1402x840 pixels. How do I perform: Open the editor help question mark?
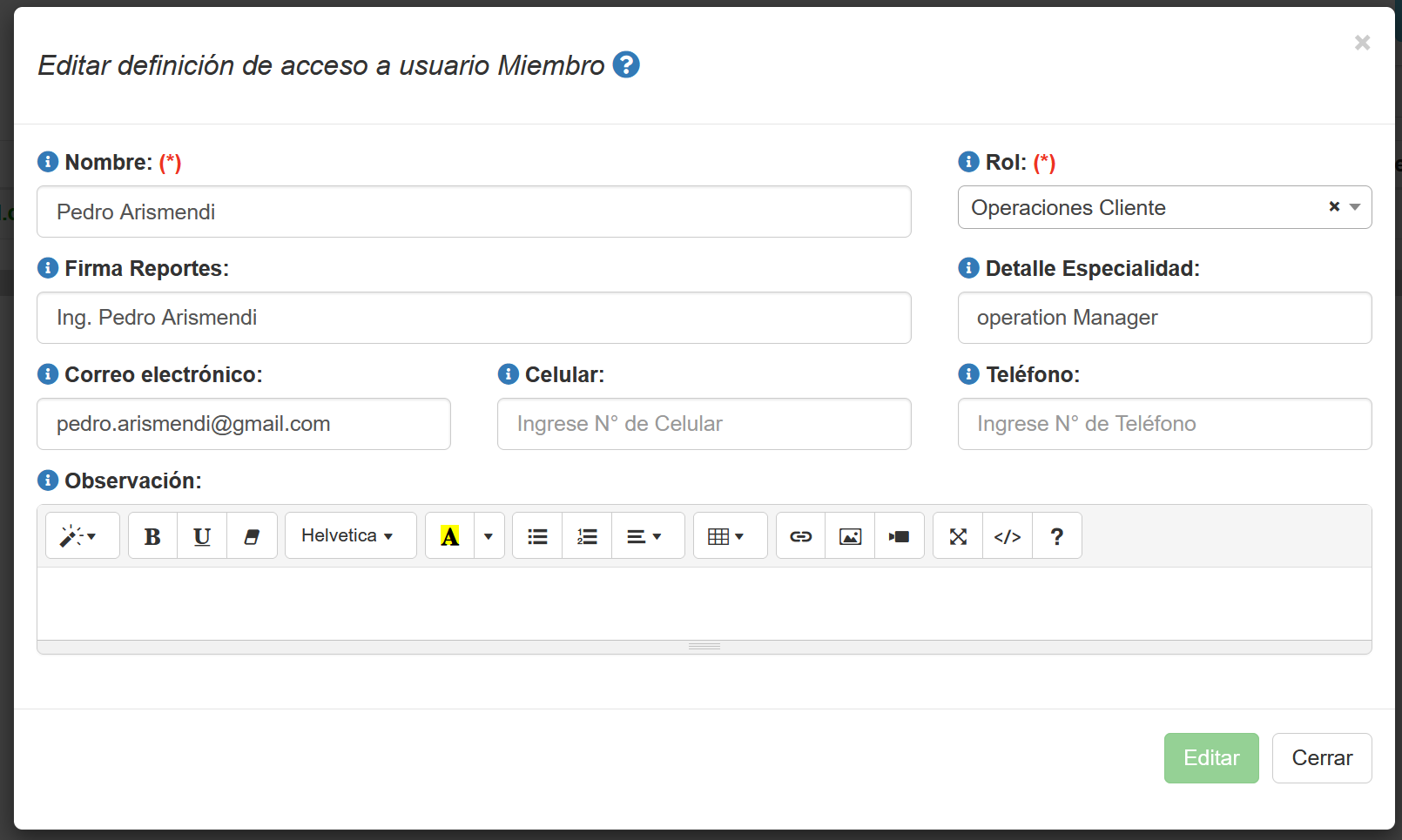coord(1056,536)
